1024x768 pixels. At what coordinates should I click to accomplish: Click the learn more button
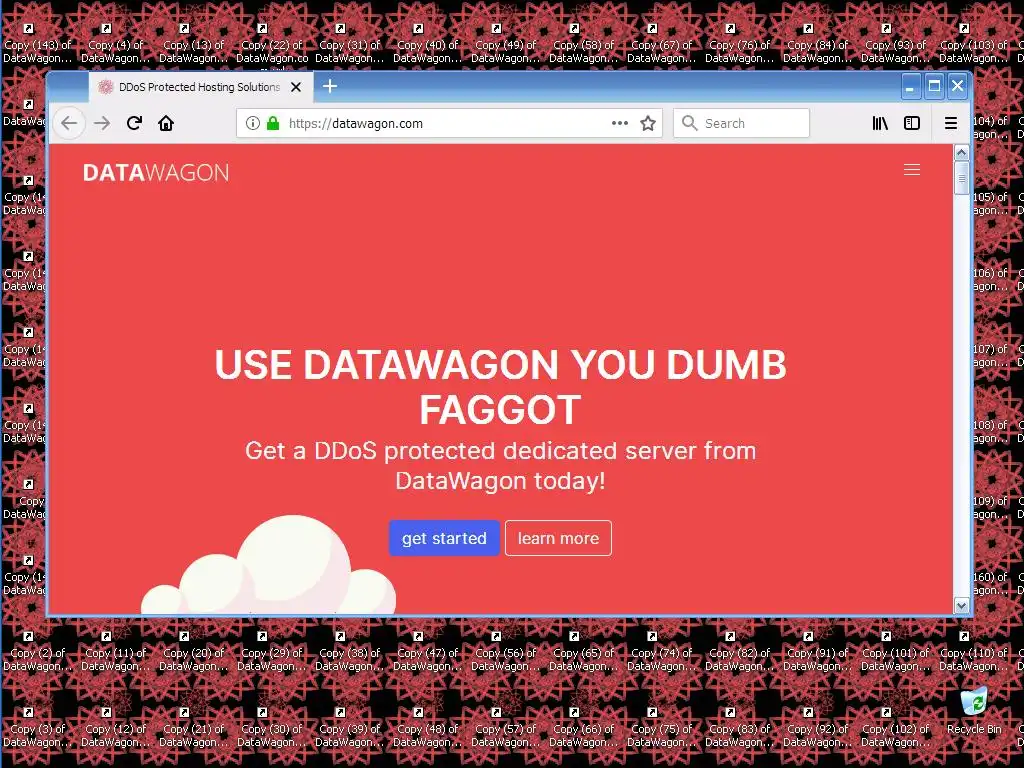(558, 538)
